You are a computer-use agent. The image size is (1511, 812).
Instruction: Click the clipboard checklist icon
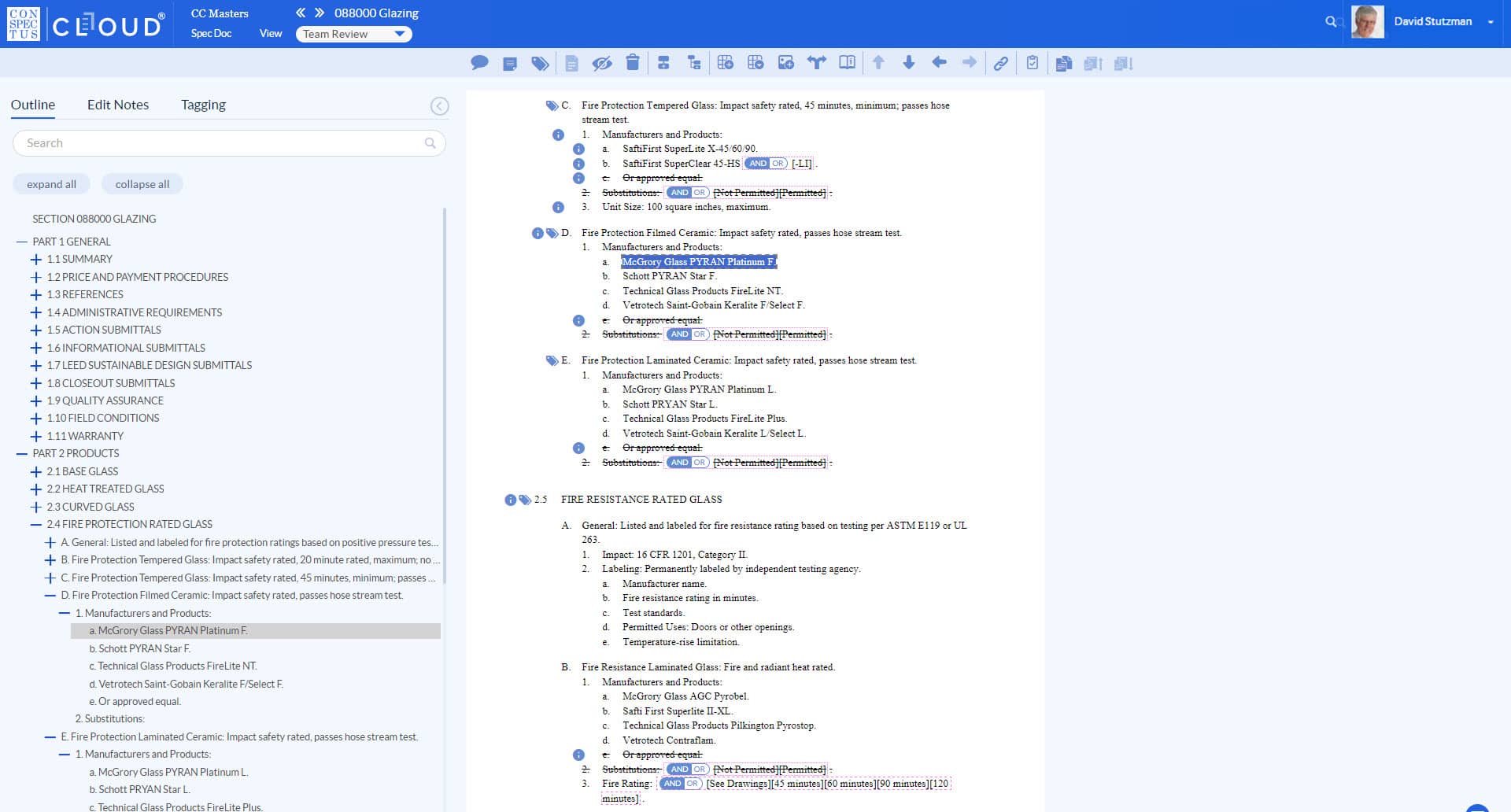pos(1033,63)
